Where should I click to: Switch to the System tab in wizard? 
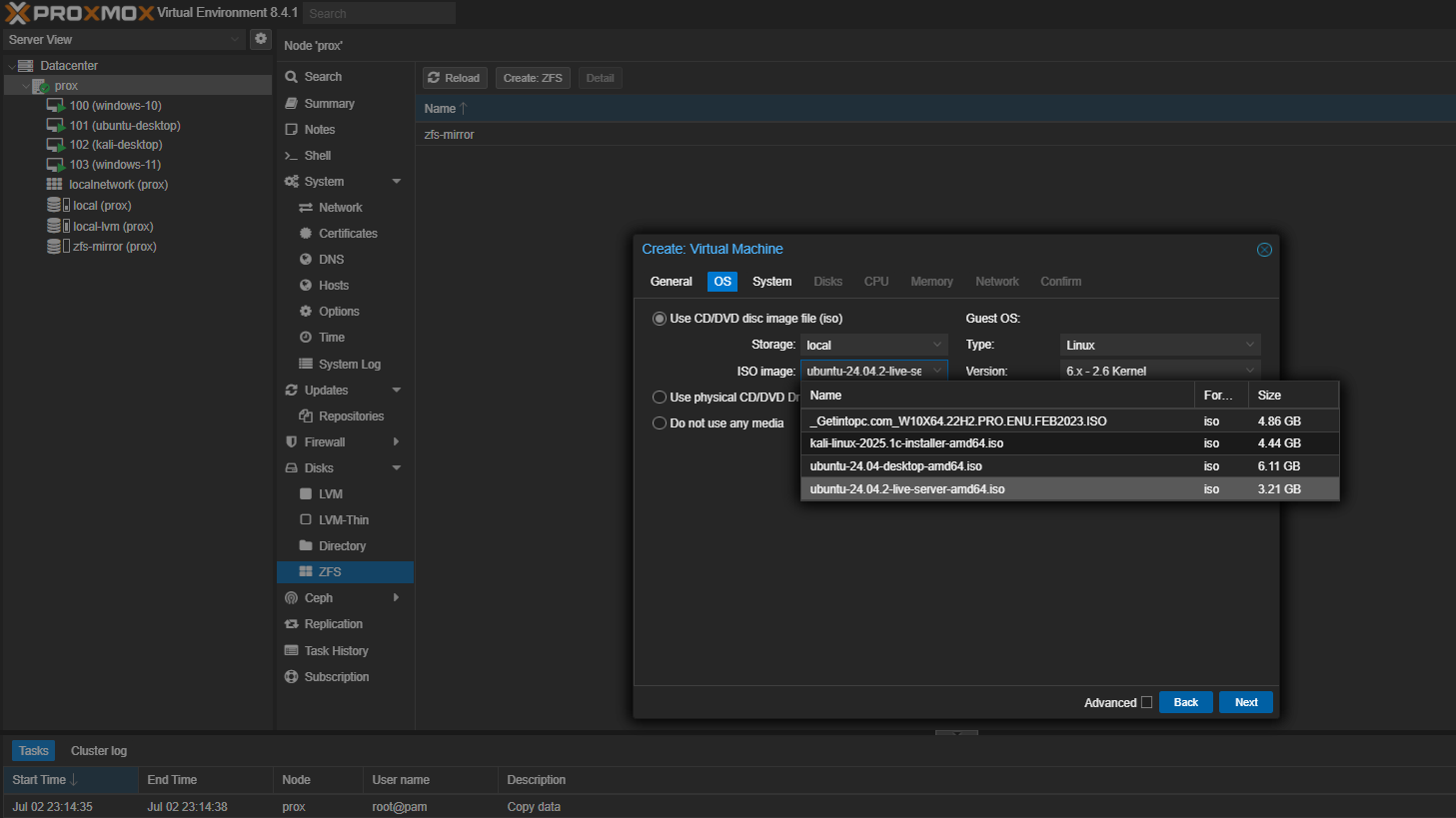coord(771,282)
